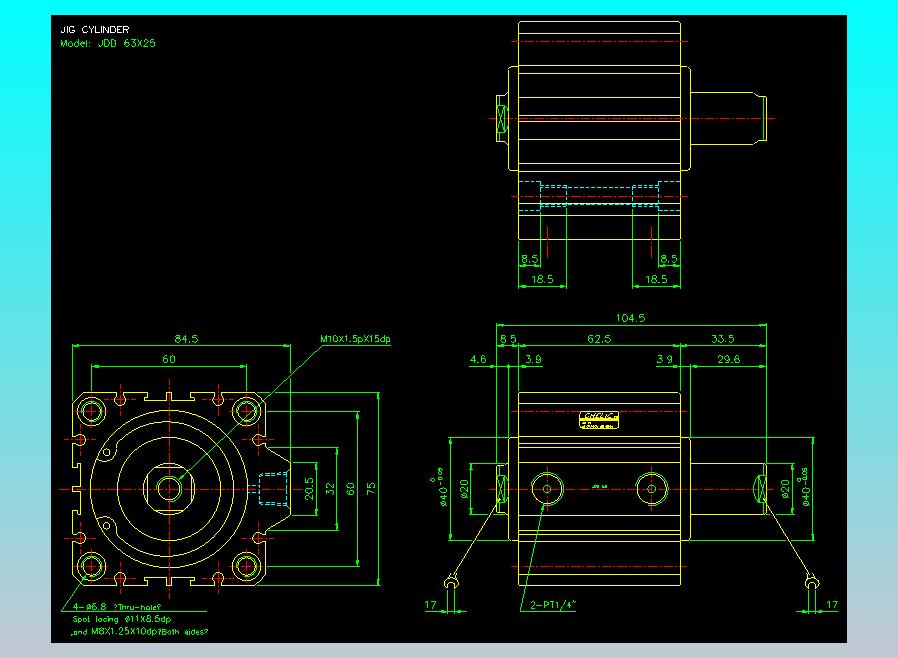
Task: Select the 75 vertical height dimension
Action: tap(371, 489)
